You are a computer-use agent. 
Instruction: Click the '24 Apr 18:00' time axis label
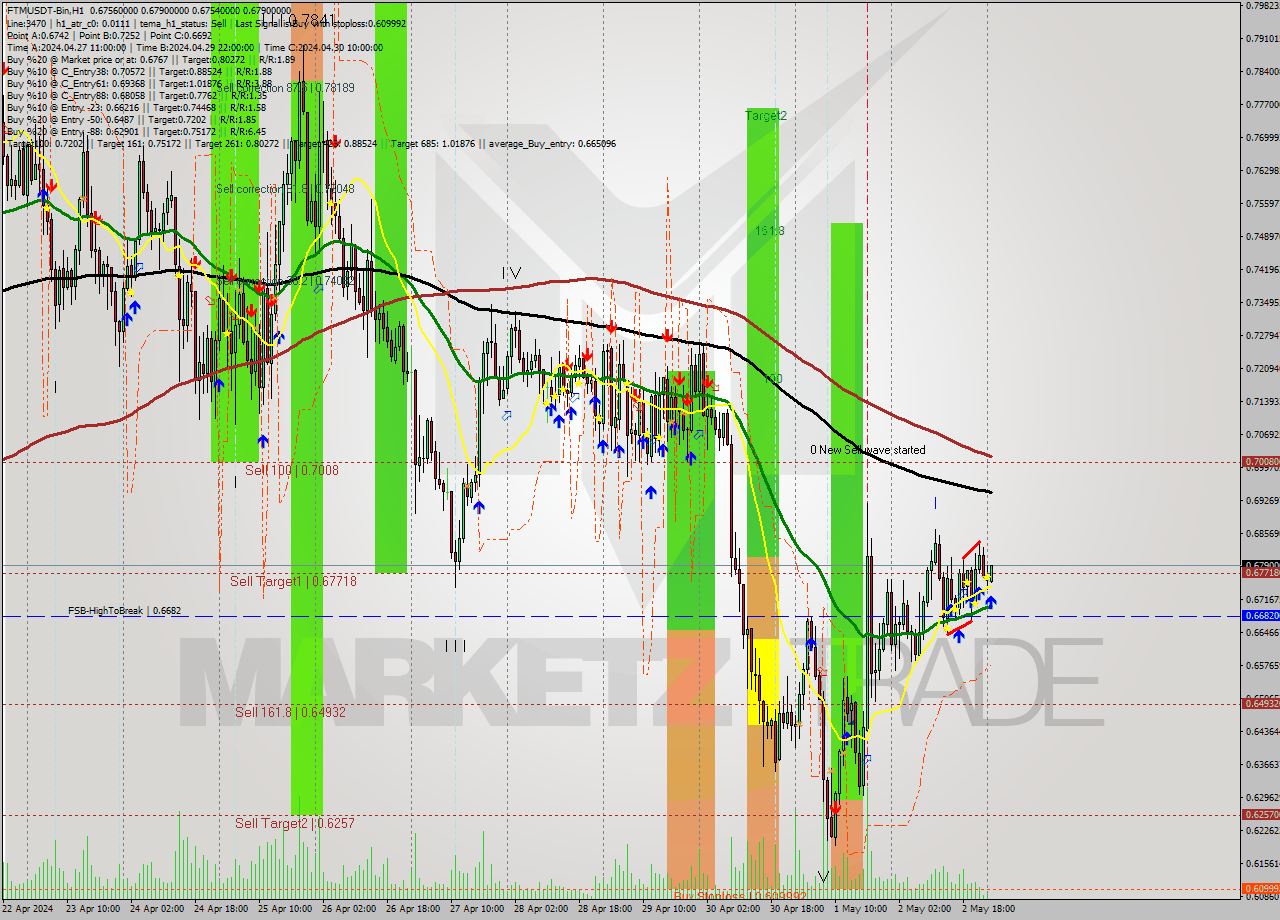tap(221, 910)
